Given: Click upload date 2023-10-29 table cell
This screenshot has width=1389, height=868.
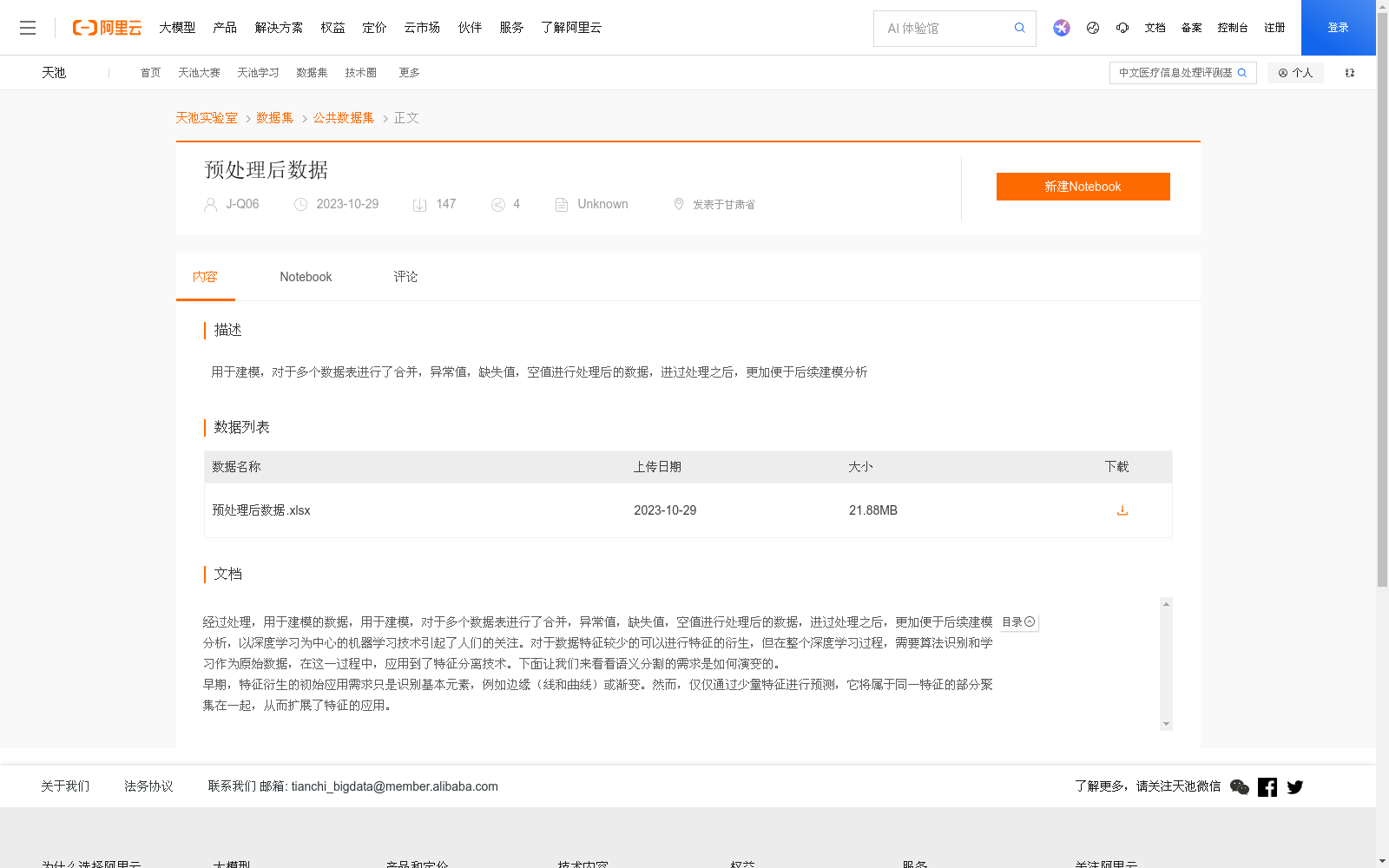Looking at the screenshot, I should point(665,510).
